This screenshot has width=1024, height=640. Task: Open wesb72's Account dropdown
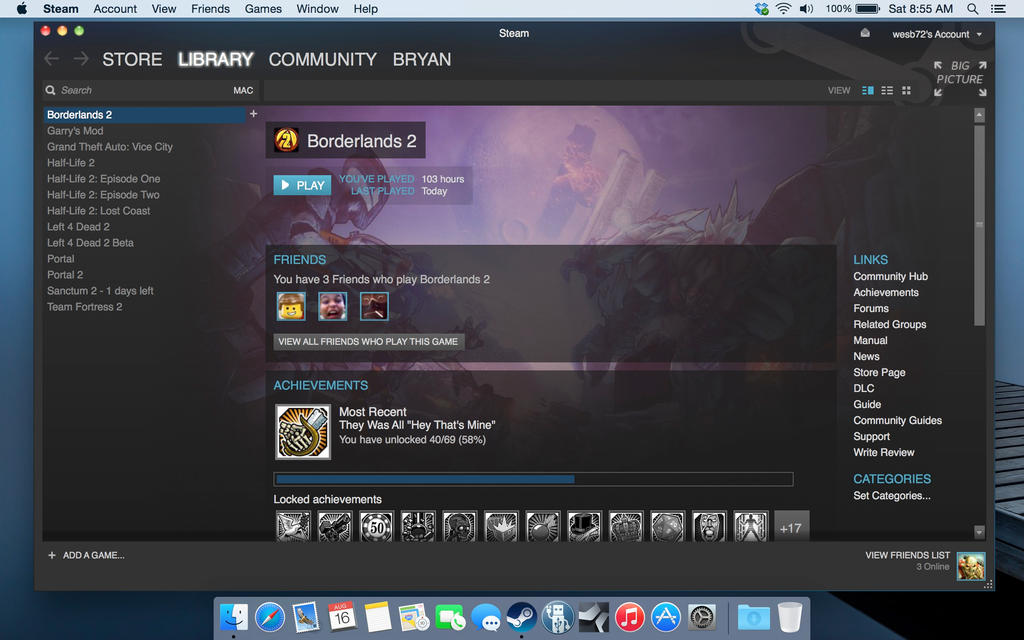coord(936,34)
